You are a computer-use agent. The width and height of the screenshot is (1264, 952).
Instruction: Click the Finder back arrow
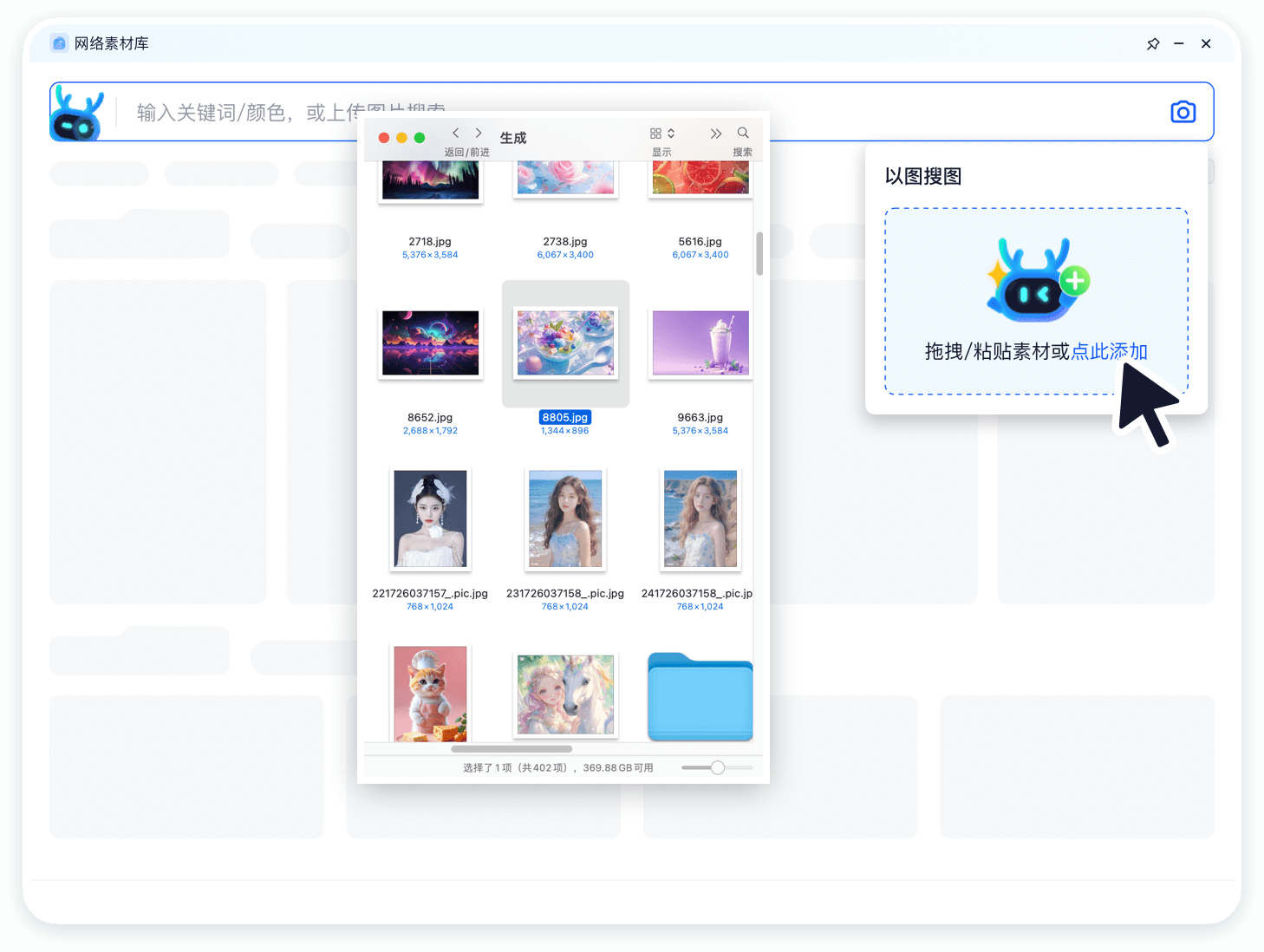click(456, 134)
